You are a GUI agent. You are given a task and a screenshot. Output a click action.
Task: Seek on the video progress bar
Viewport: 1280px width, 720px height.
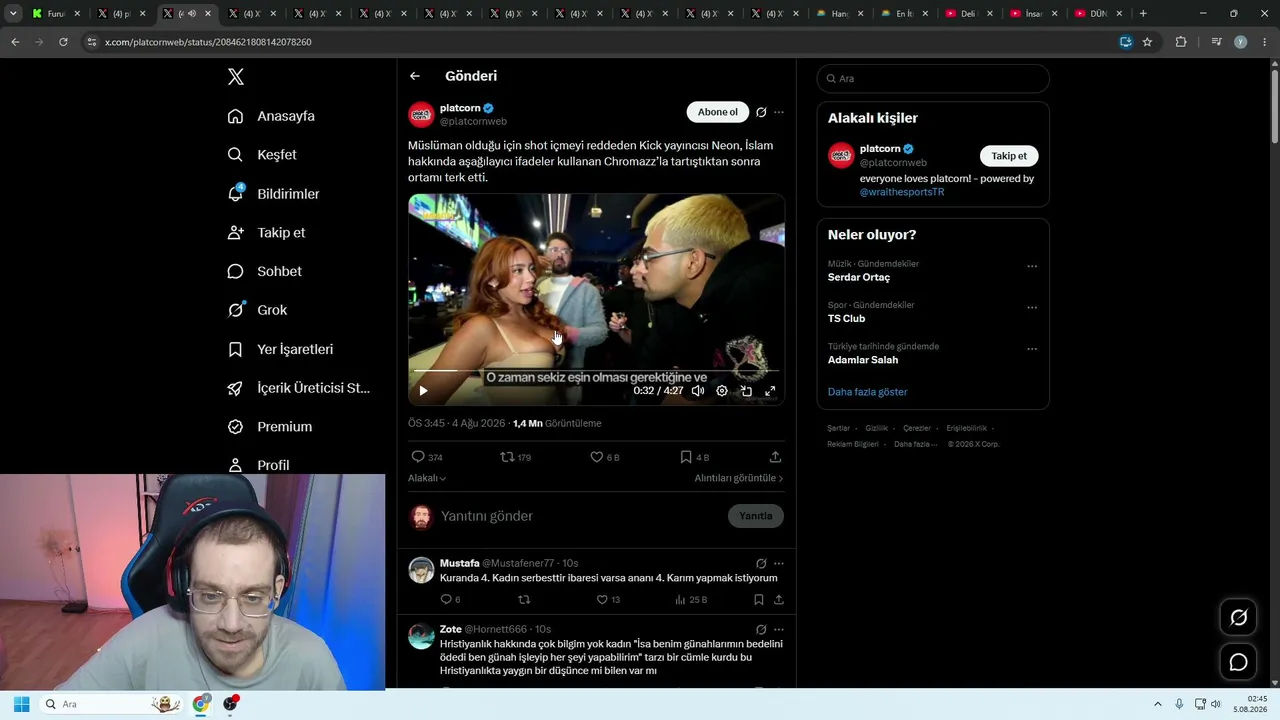[596, 371]
